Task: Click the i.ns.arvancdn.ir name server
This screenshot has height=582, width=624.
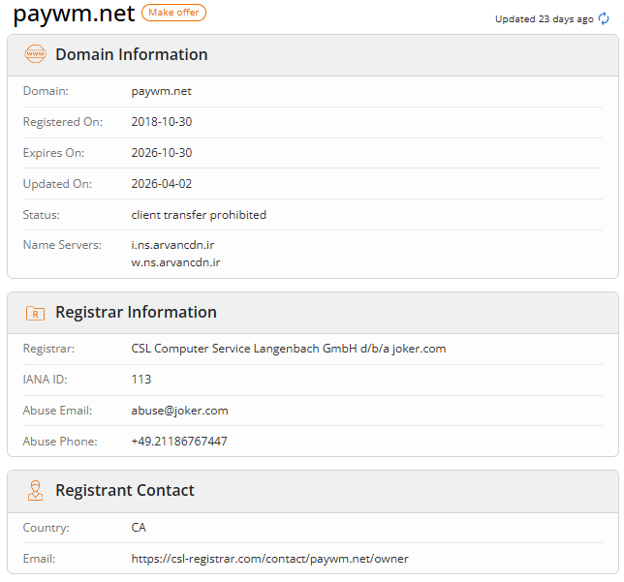Action: click(x=173, y=245)
